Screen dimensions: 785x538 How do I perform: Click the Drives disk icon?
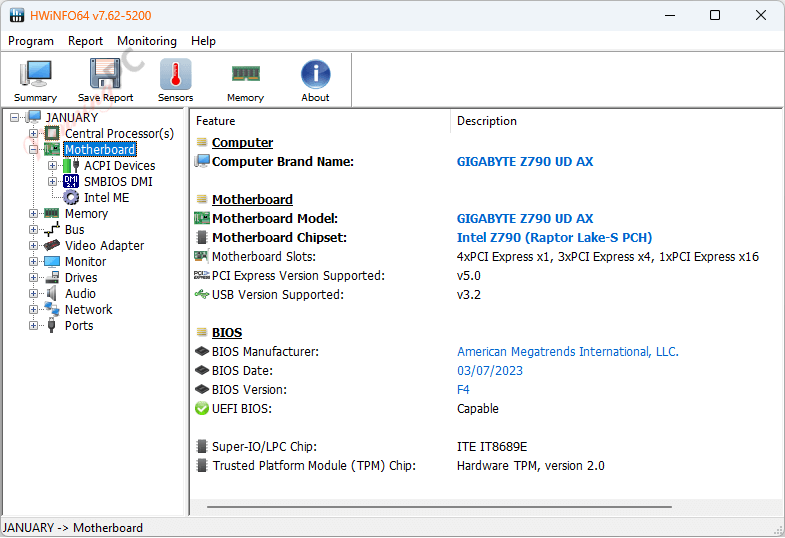coord(52,277)
